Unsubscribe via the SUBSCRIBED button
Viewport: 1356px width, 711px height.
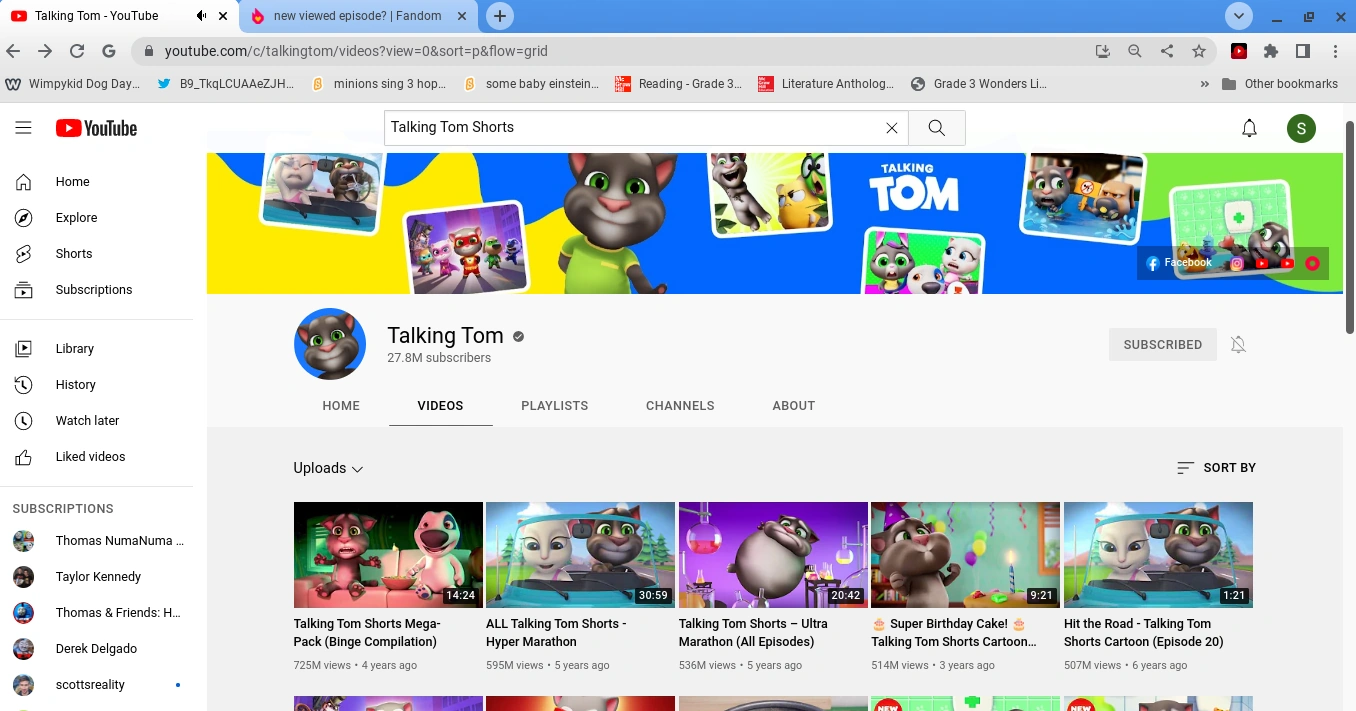1162,344
